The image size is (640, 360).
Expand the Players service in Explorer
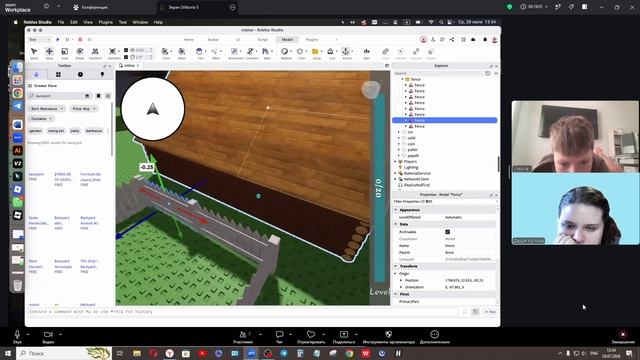point(395,162)
